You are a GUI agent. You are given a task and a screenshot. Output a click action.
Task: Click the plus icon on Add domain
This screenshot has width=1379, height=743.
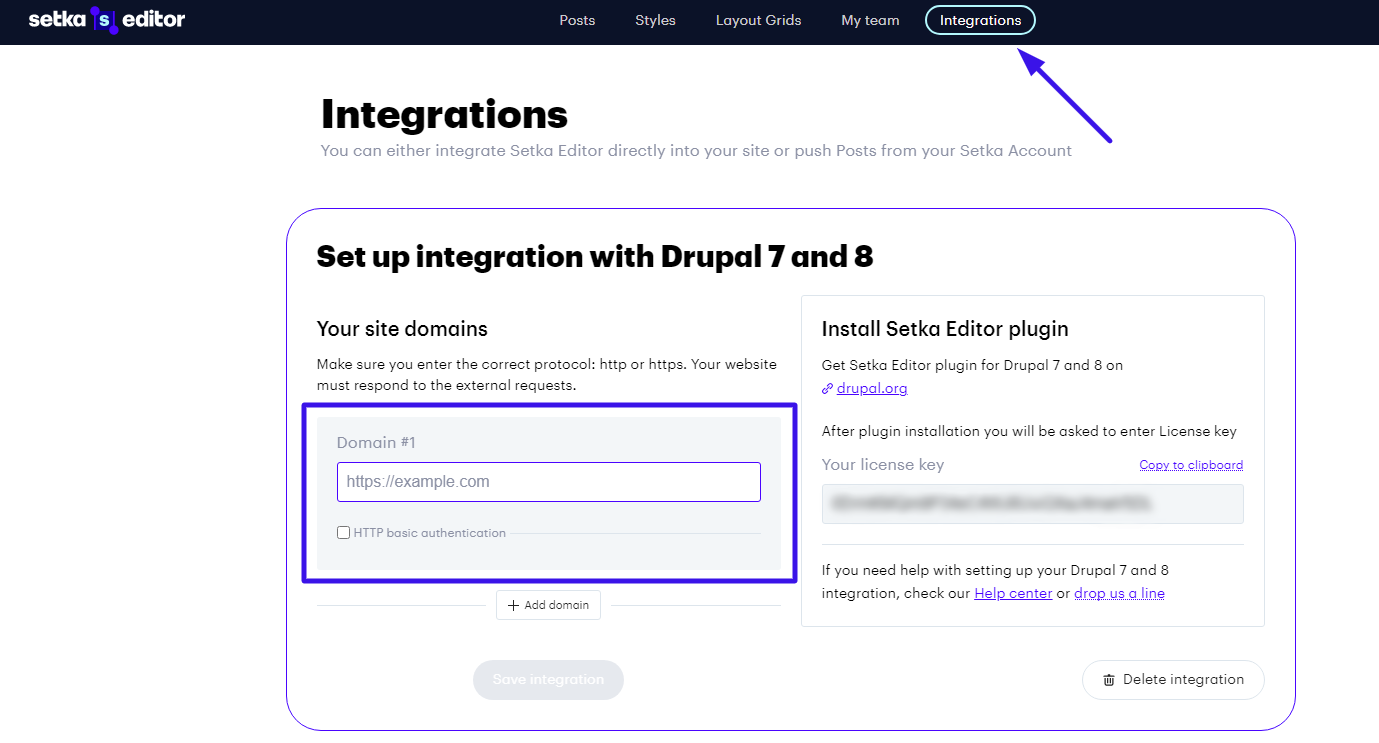(512, 605)
